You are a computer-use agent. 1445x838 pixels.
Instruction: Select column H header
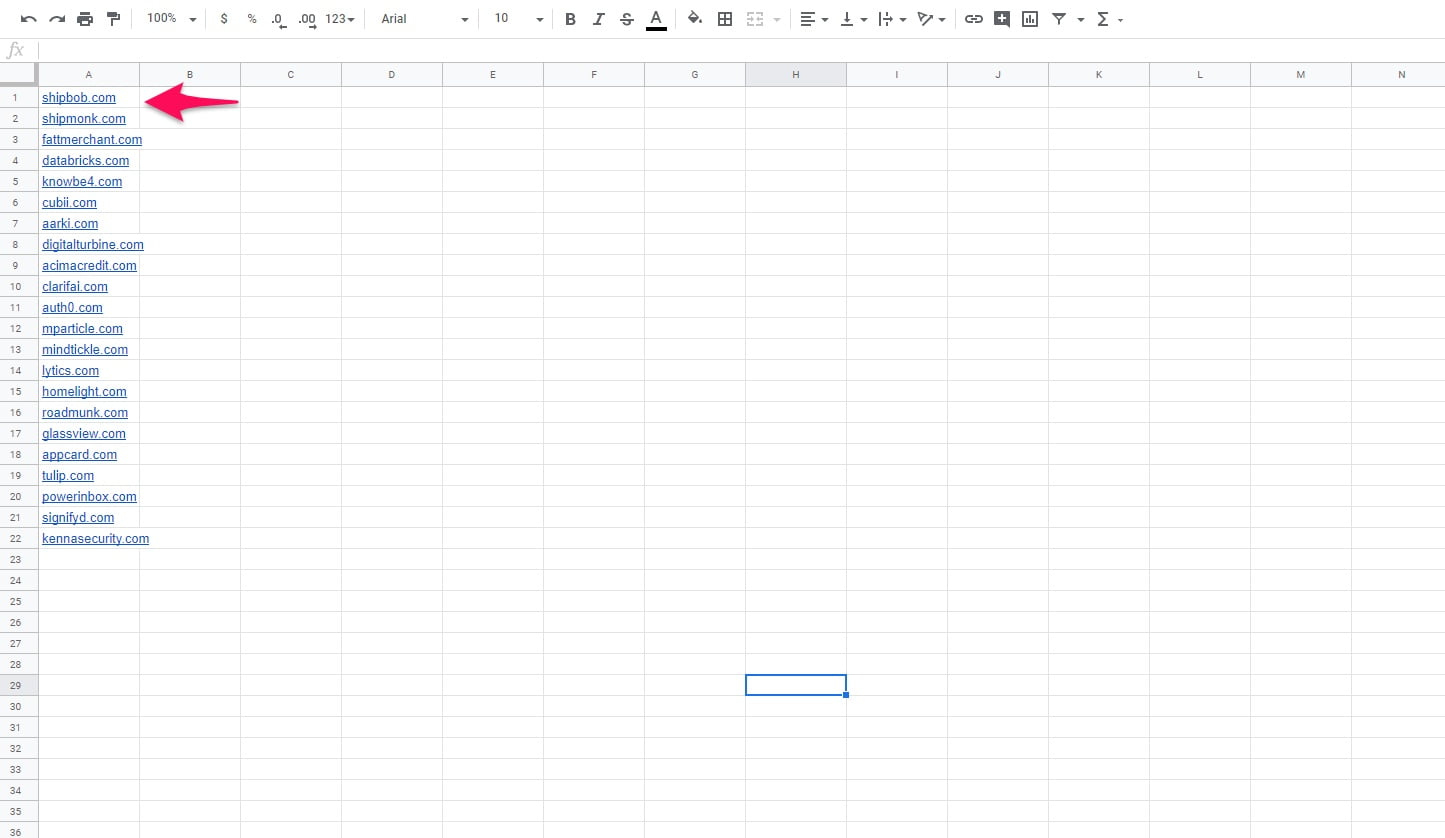tap(796, 74)
